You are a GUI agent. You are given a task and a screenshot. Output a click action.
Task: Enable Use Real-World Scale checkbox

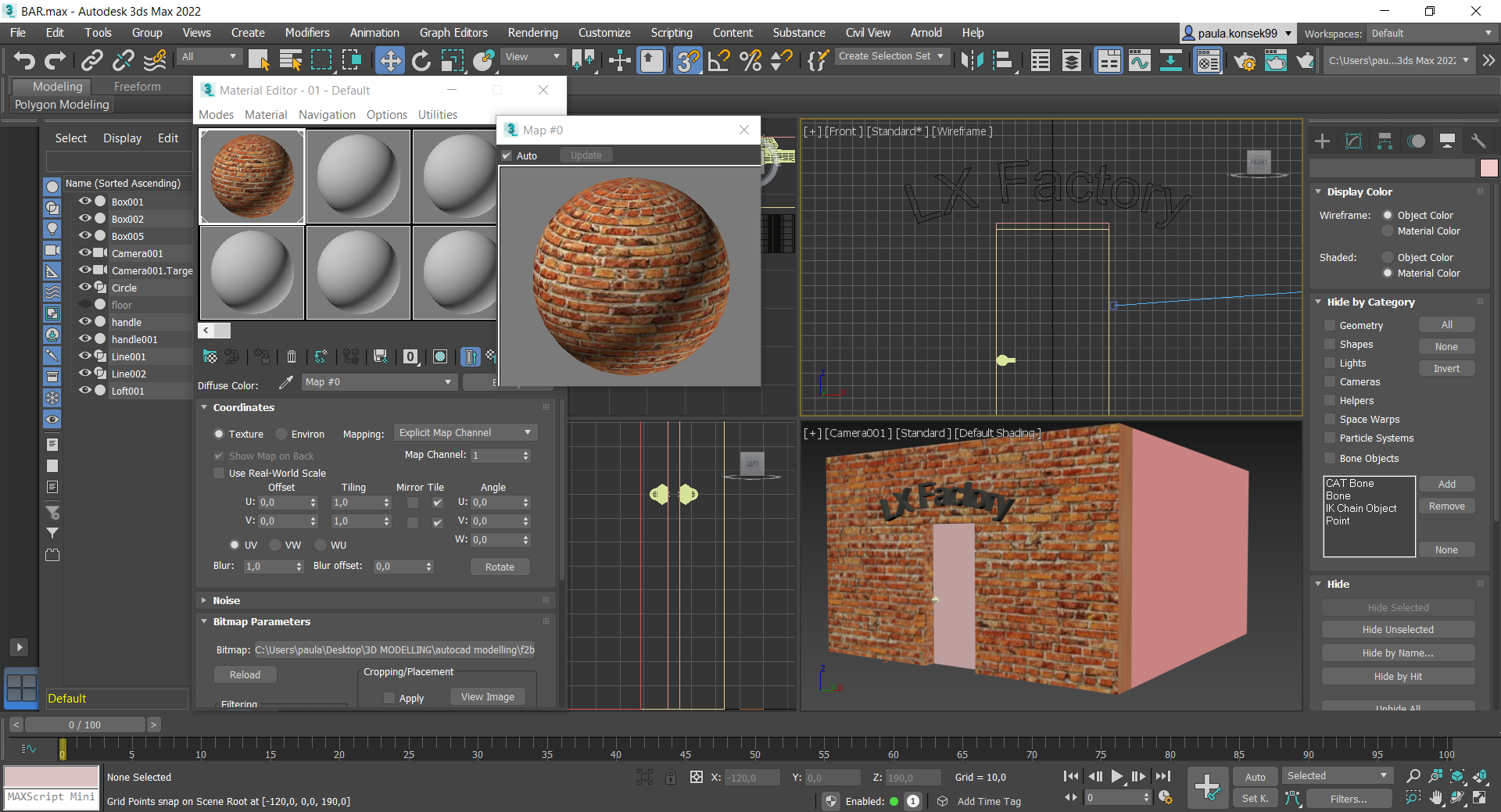pyautogui.click(x=219, y=473)
